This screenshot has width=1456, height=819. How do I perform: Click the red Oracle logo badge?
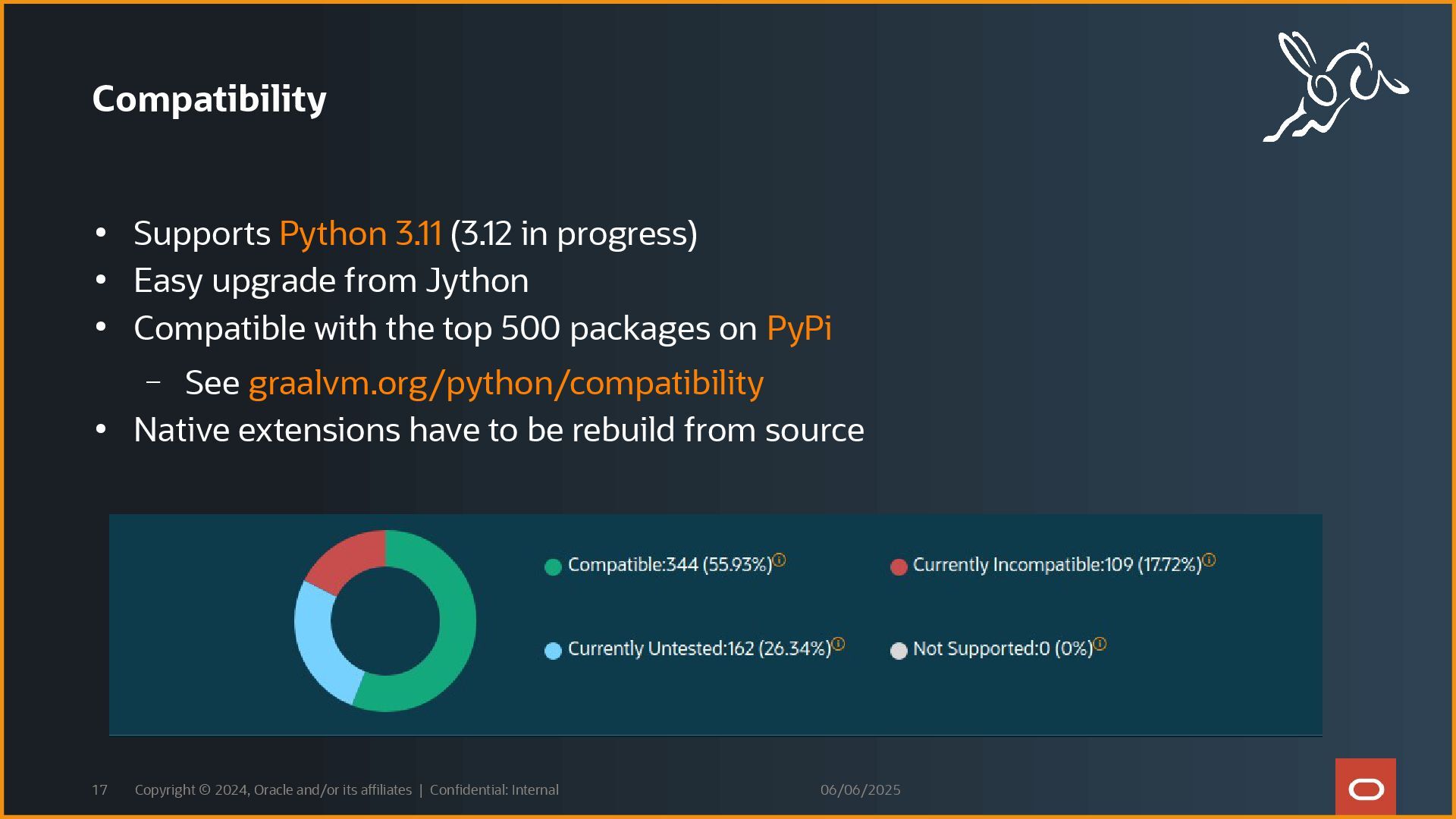tap(1365, 787)
